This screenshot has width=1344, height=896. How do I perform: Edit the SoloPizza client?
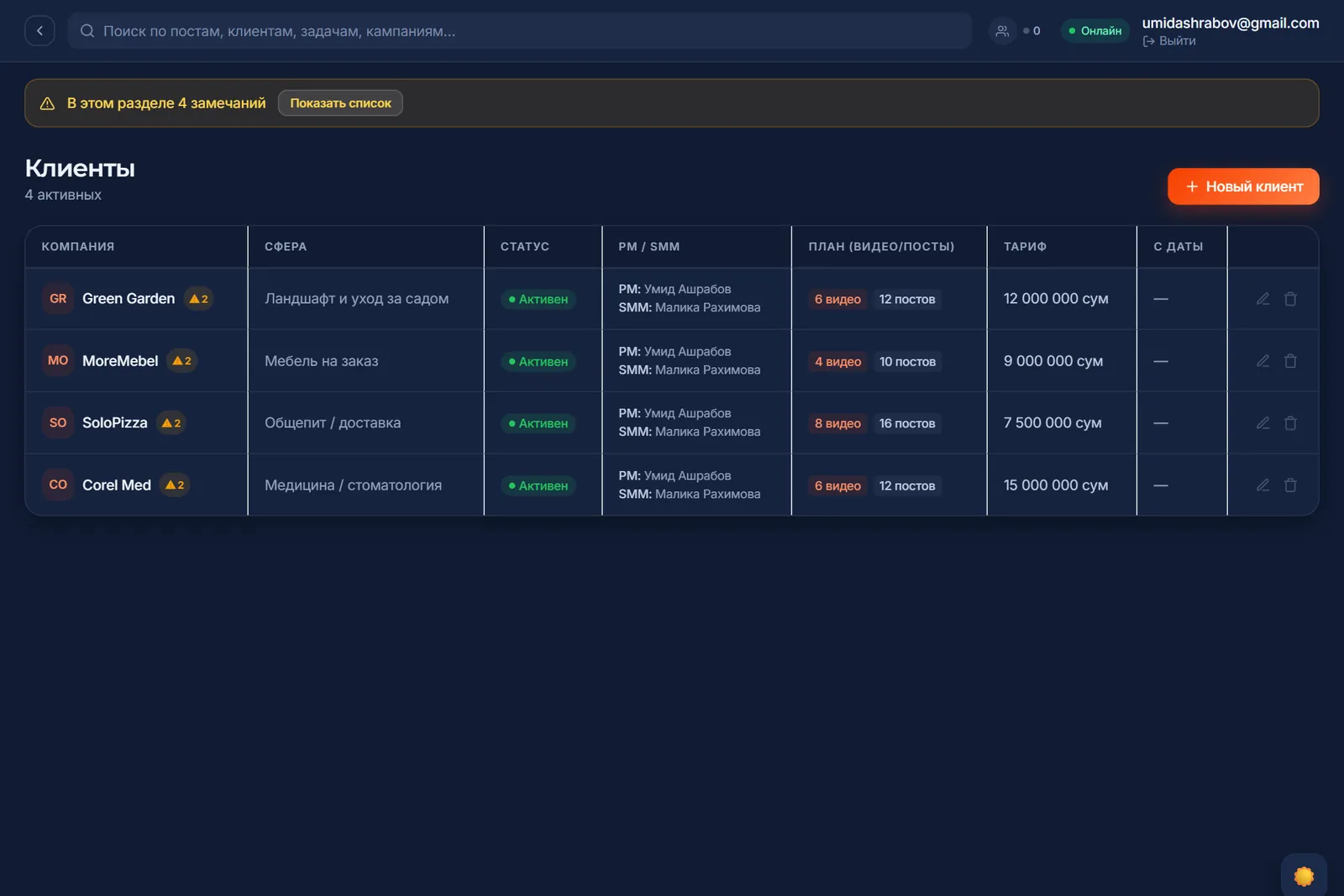[x=1263, y=423]
